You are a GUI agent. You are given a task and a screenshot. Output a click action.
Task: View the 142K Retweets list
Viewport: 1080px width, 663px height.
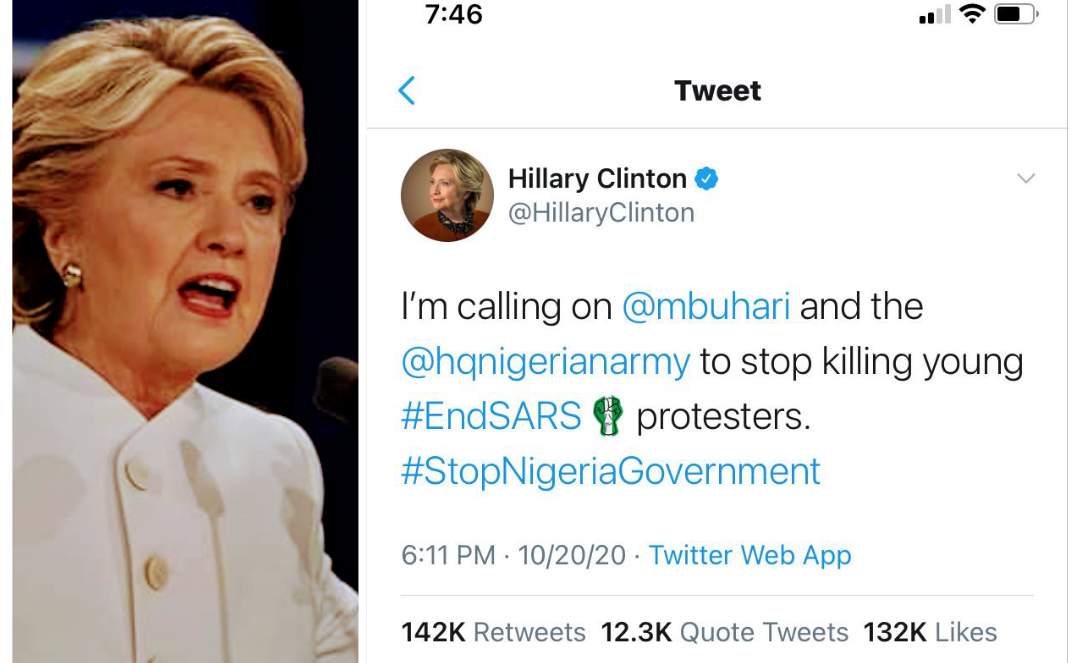pos(493,632)
